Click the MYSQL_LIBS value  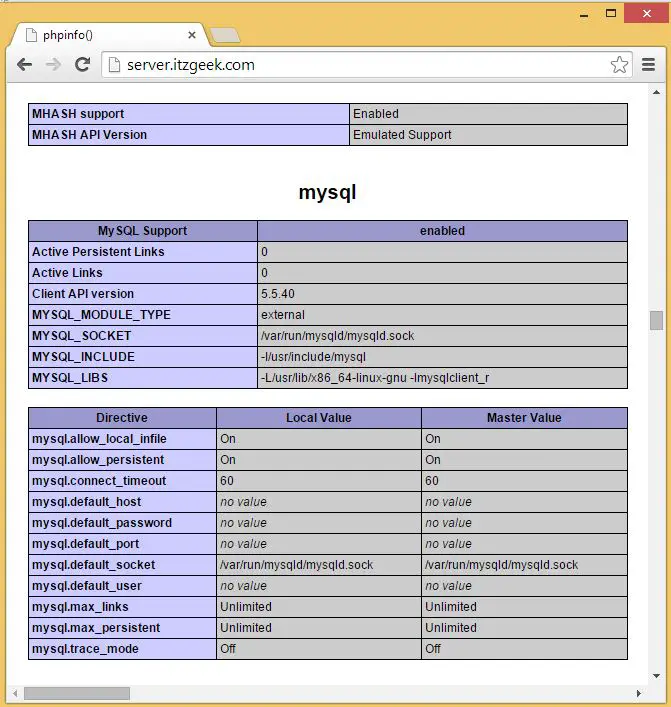click(x=375, y=378)
